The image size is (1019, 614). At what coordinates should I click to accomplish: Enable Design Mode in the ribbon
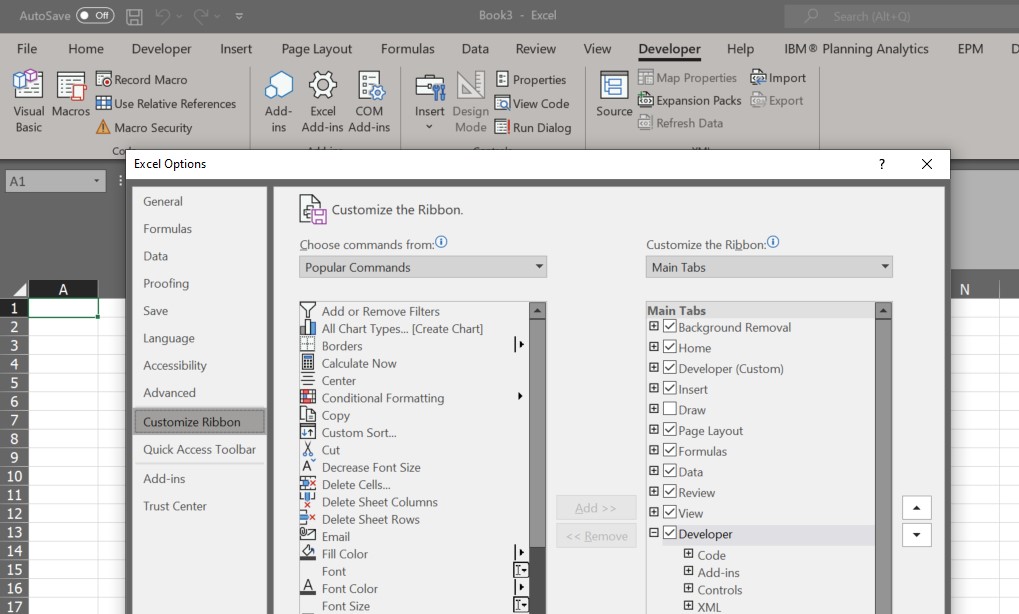[470, 101]
